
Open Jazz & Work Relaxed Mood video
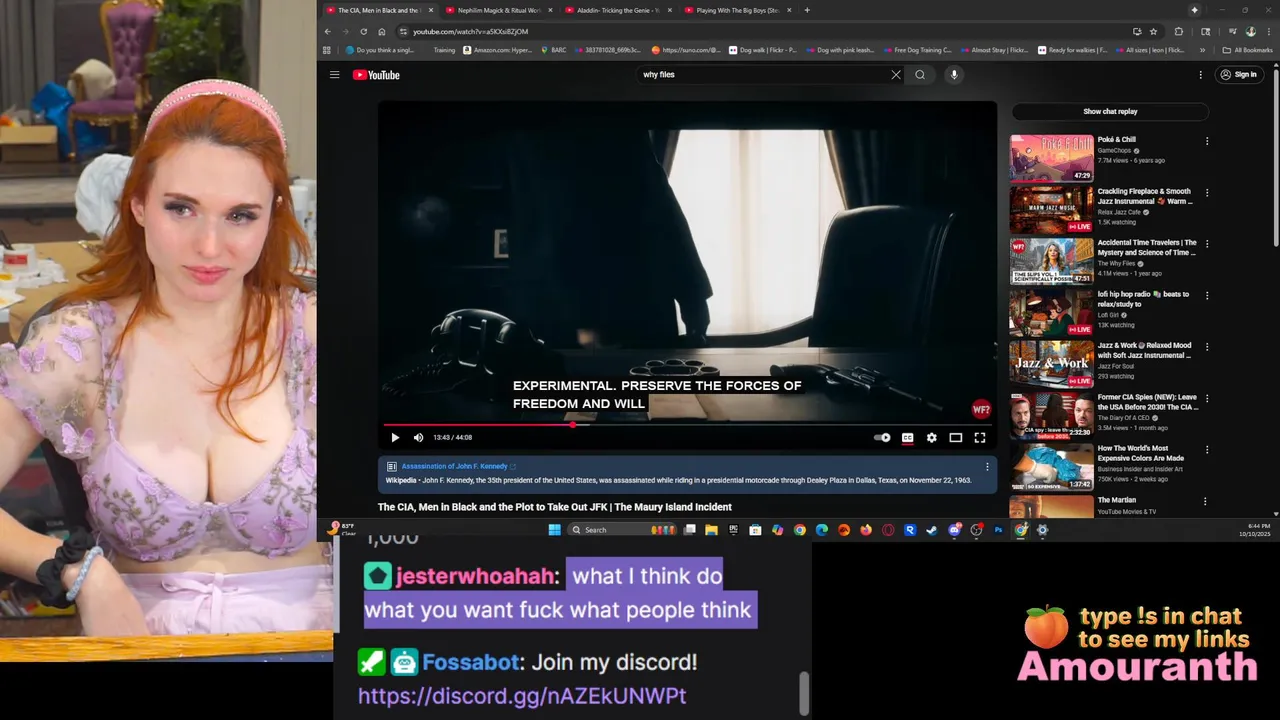click(1051, 364)
